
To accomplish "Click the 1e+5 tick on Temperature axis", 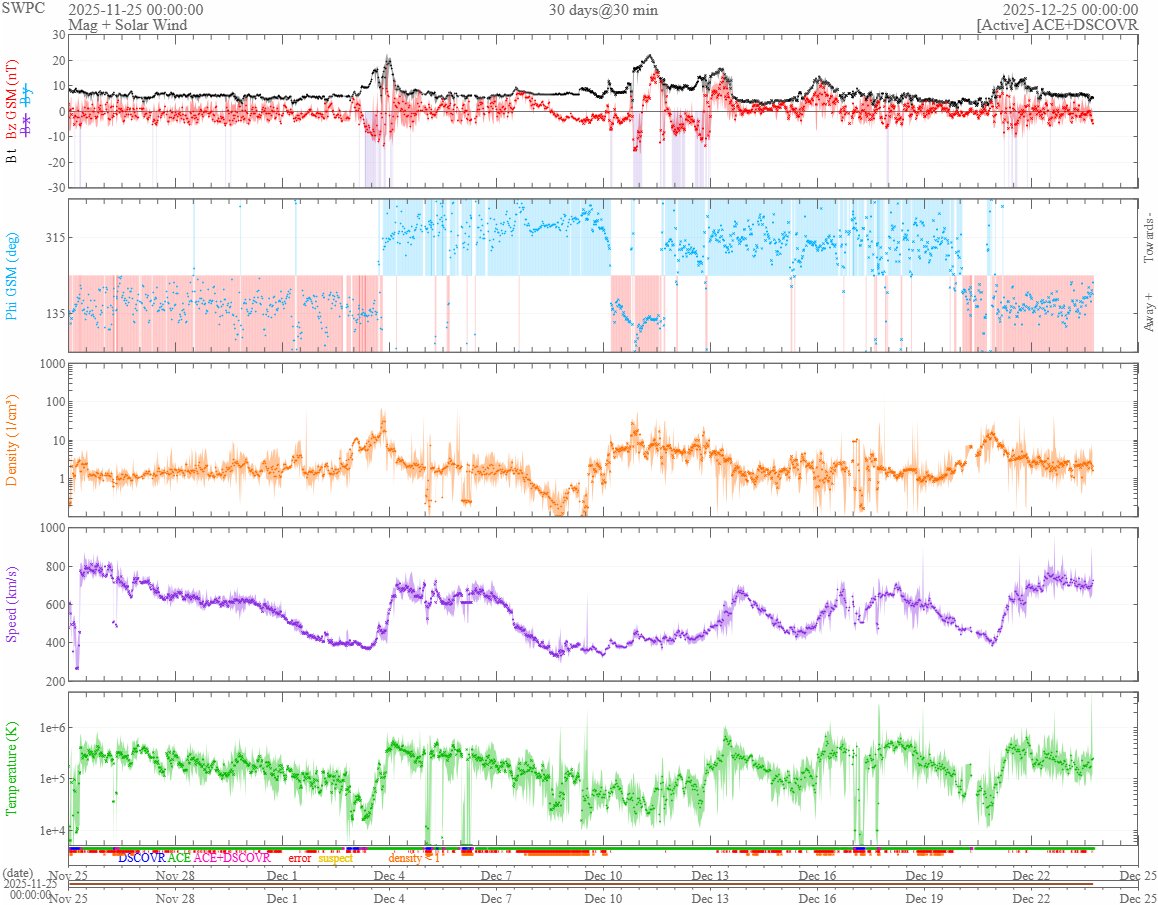I will point(51,779).
